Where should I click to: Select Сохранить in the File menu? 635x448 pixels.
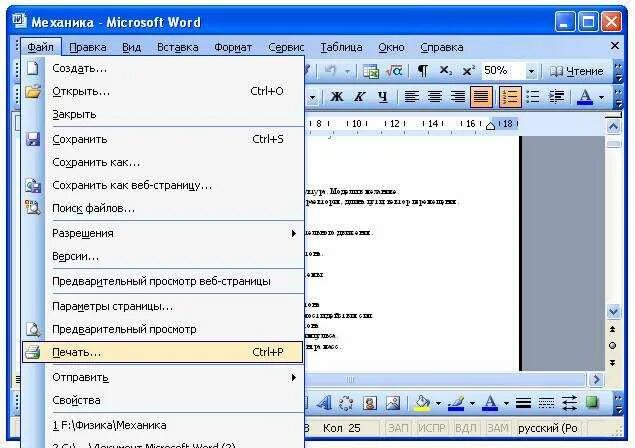(163, 139)
